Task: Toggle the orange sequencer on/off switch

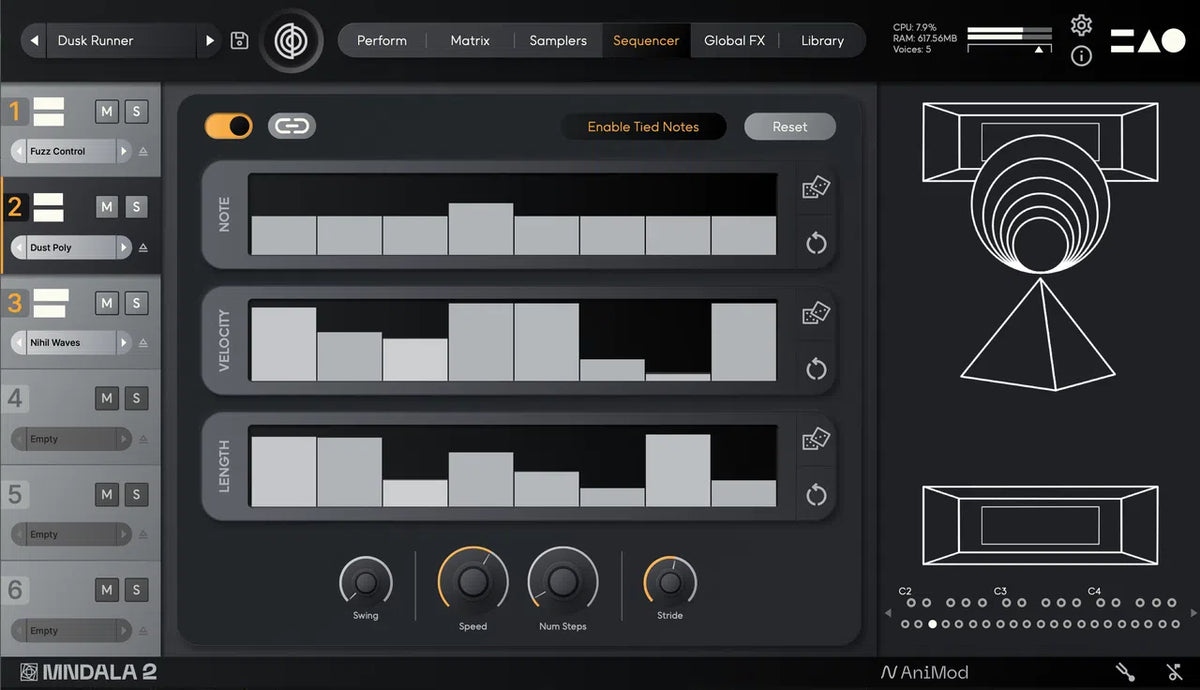Action: [229, 126]
